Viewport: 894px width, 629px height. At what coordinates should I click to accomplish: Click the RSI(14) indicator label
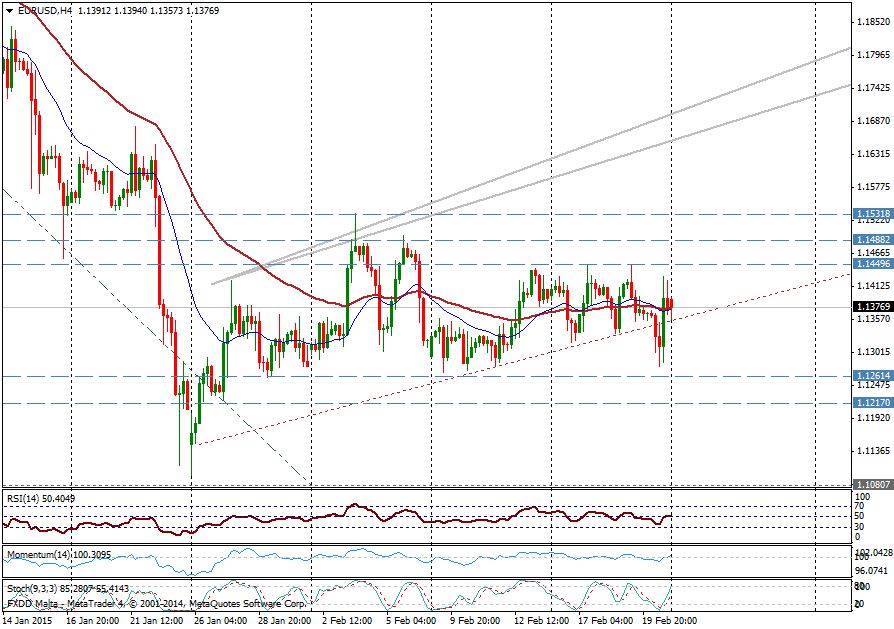(26, 498)
